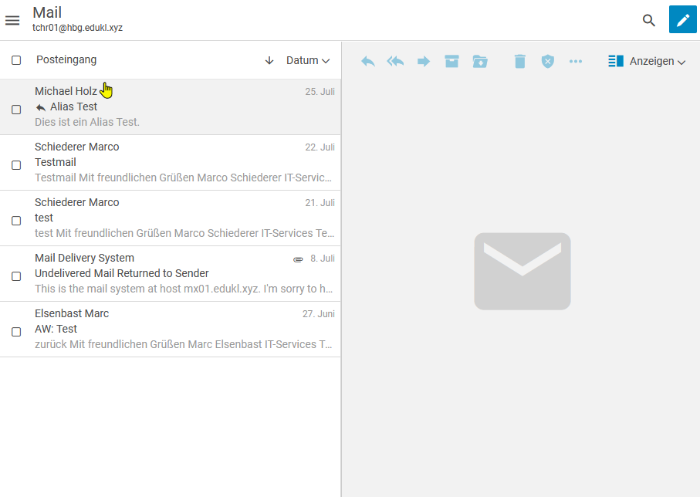Check the Alias Test email checkbox
This screenshot has height=497, width=700.
click(x=16, y=109)
